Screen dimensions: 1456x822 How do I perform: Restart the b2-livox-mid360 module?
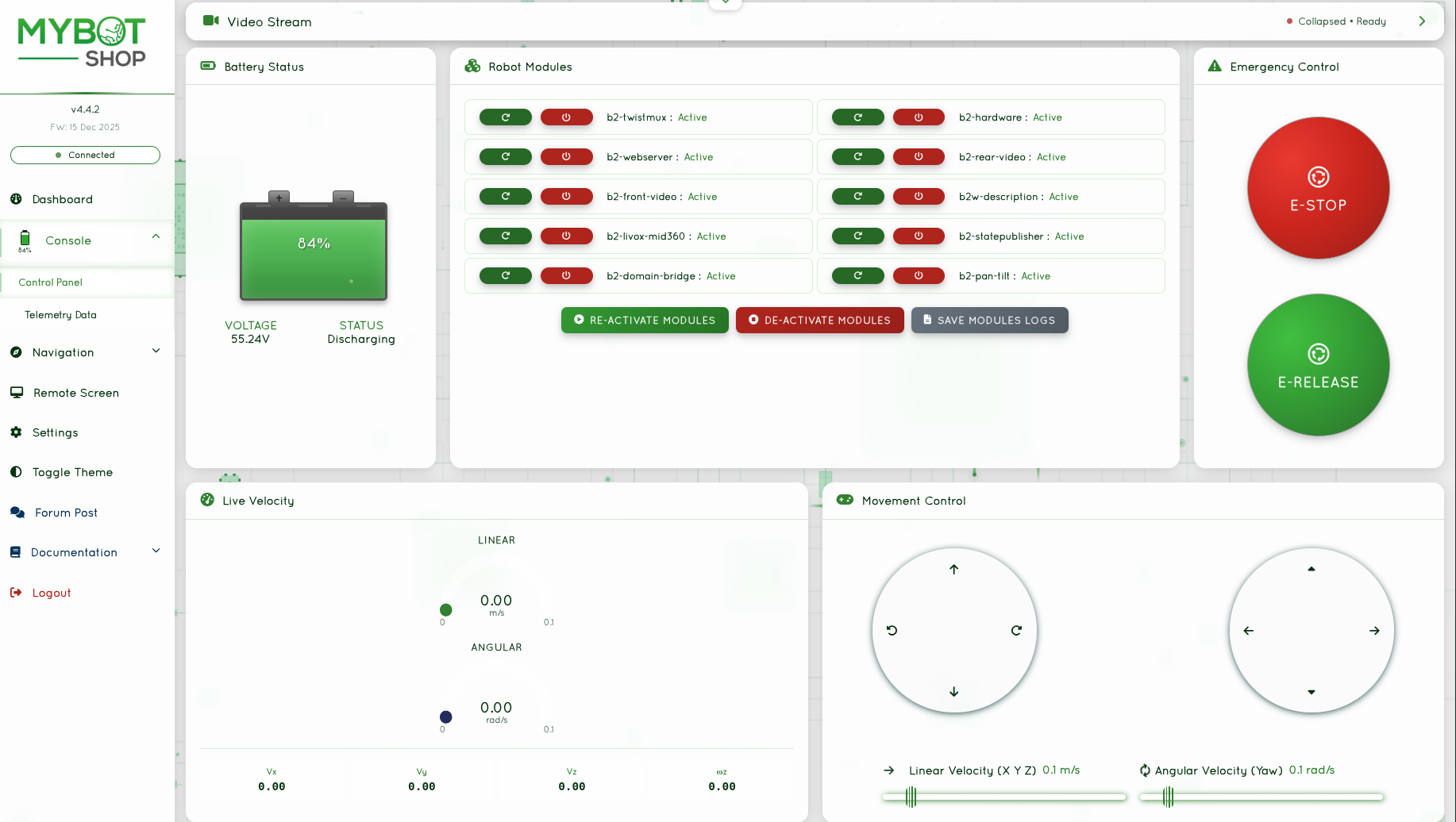(x=506, y=236)
